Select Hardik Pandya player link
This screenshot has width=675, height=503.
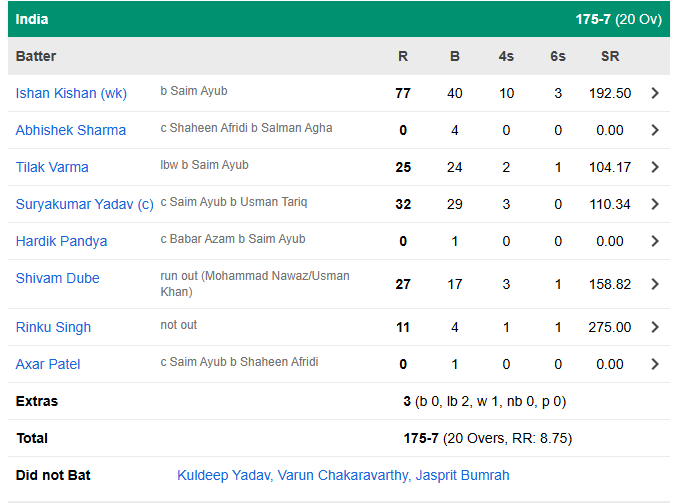[x=62, y=241]
